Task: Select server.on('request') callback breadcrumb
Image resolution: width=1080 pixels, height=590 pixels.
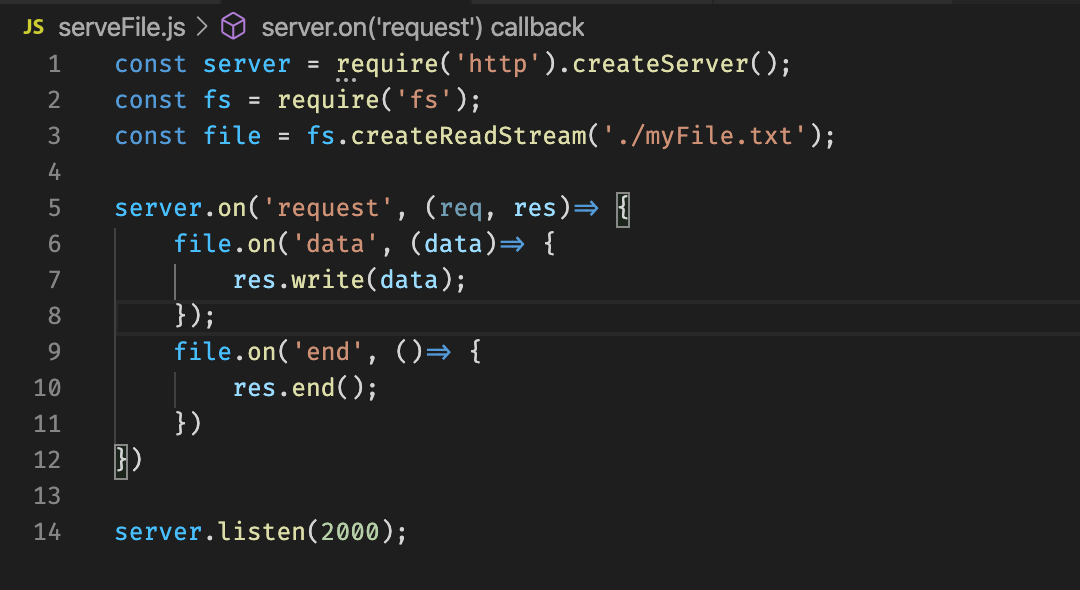Action: (x=422, y=28)
